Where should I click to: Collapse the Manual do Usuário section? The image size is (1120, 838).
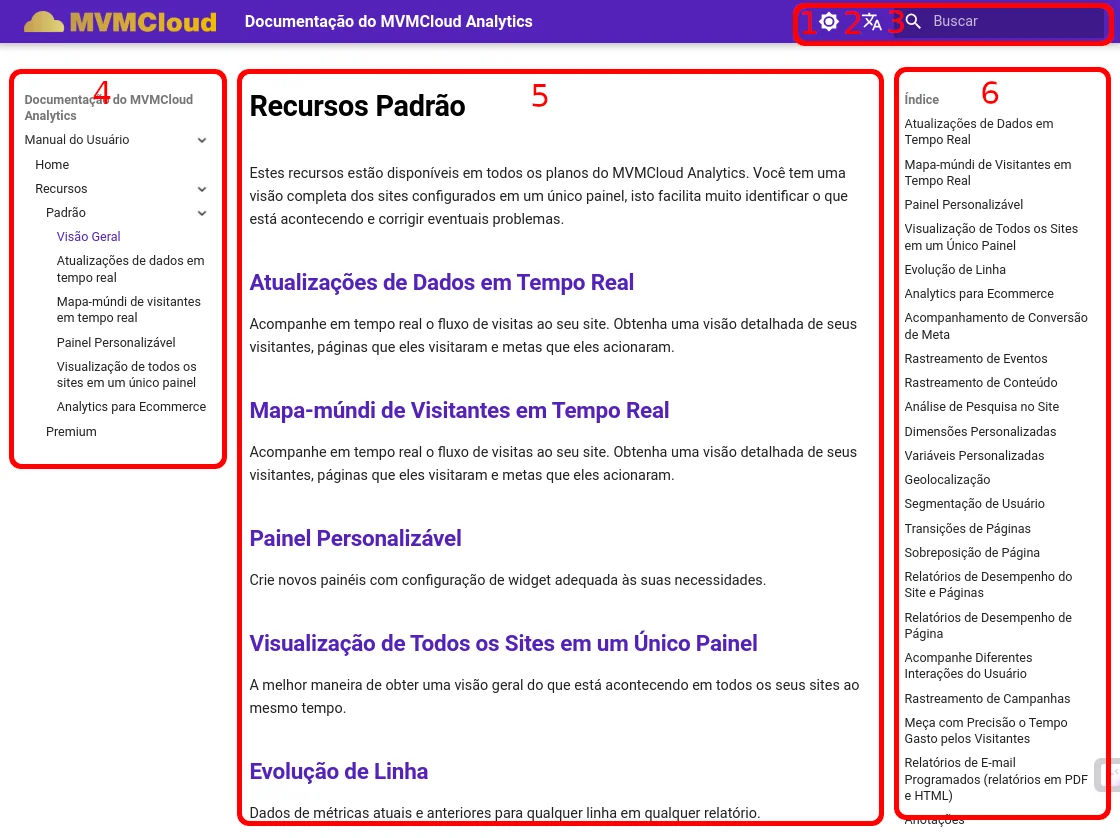coord(202,140)
